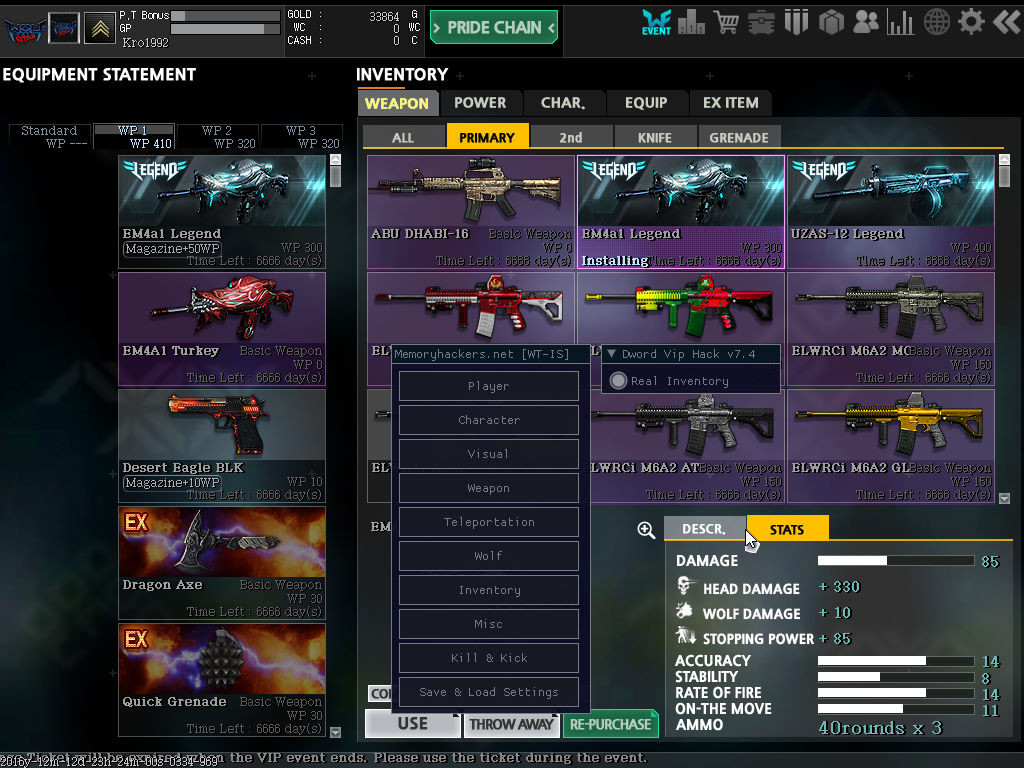The height and width of the screenshot is (768, 1024).
Task: Click the USE button
Action: tap(413, 724)
